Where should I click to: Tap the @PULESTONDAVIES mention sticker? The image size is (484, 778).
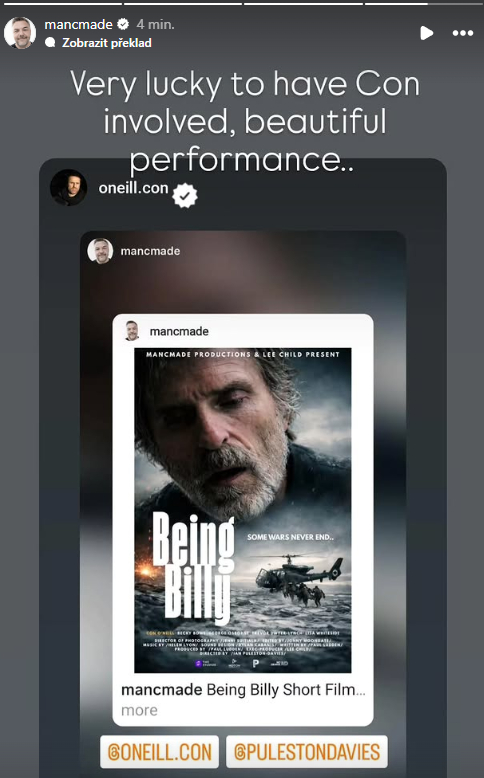coord(307,752)
